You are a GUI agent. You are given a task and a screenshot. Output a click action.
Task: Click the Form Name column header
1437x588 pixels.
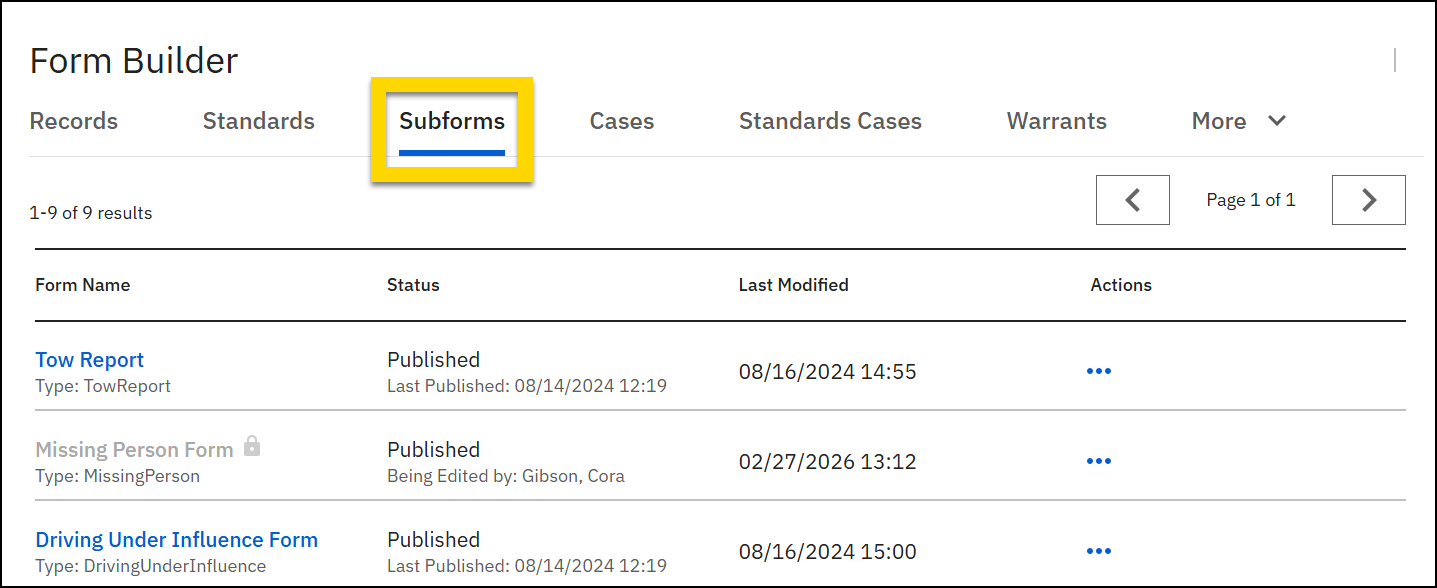82,285
